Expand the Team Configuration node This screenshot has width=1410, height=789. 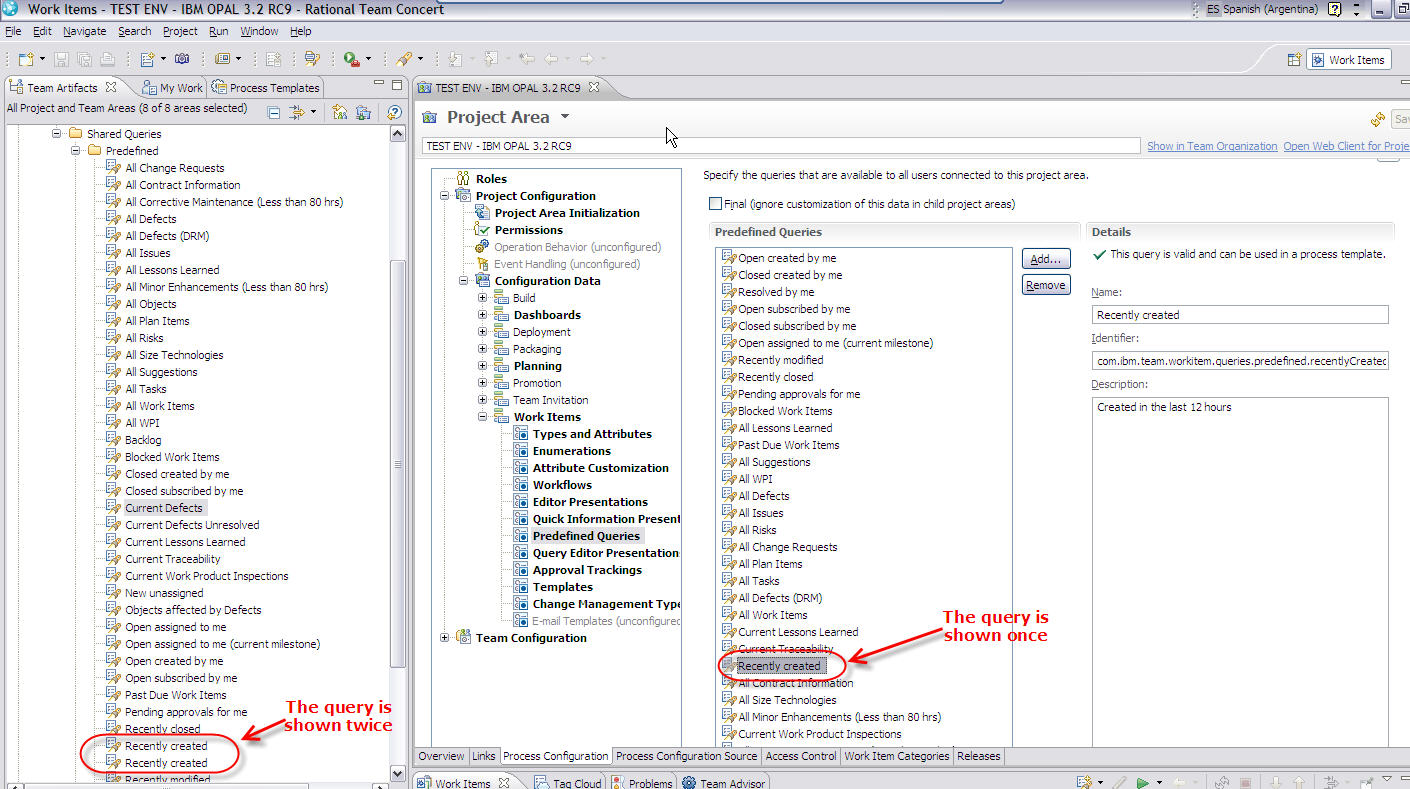click(445, 638)
